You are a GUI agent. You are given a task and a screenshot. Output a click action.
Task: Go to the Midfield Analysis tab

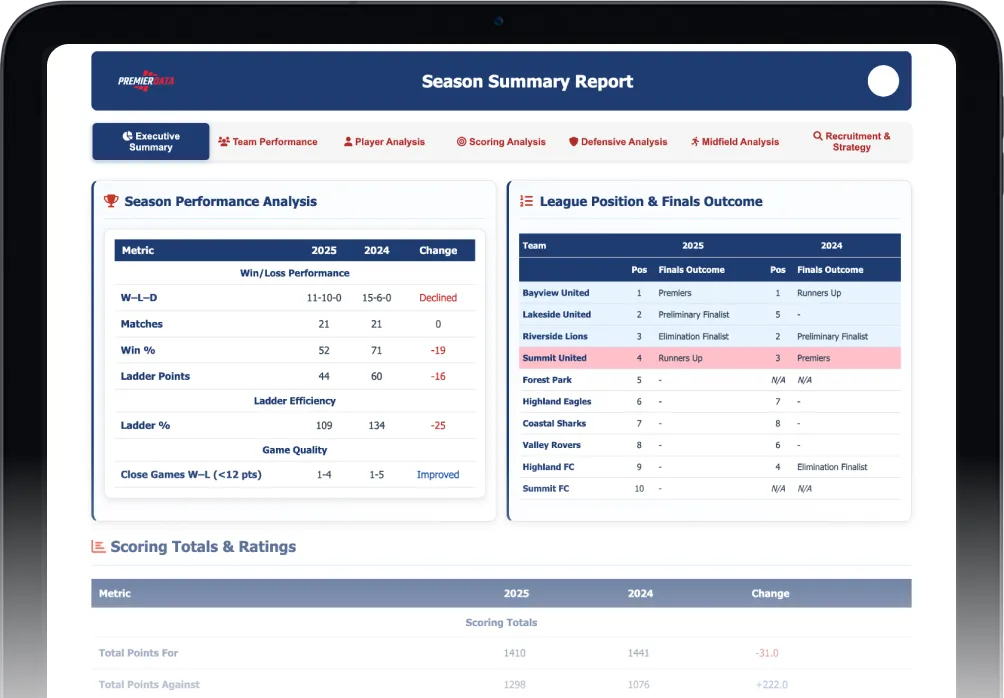tap(735, 142)
